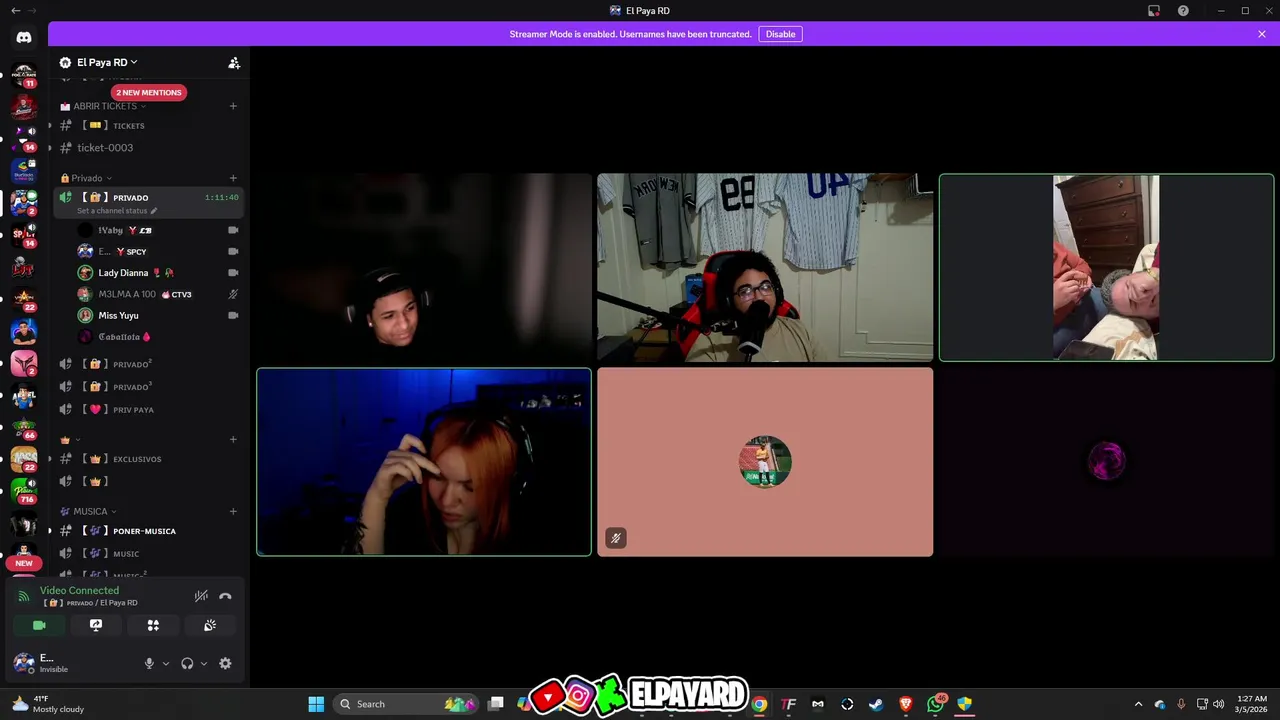Disconnect from voice with hang-up icon
This screenshot has width=1280, height=720.
pos(225,596)
